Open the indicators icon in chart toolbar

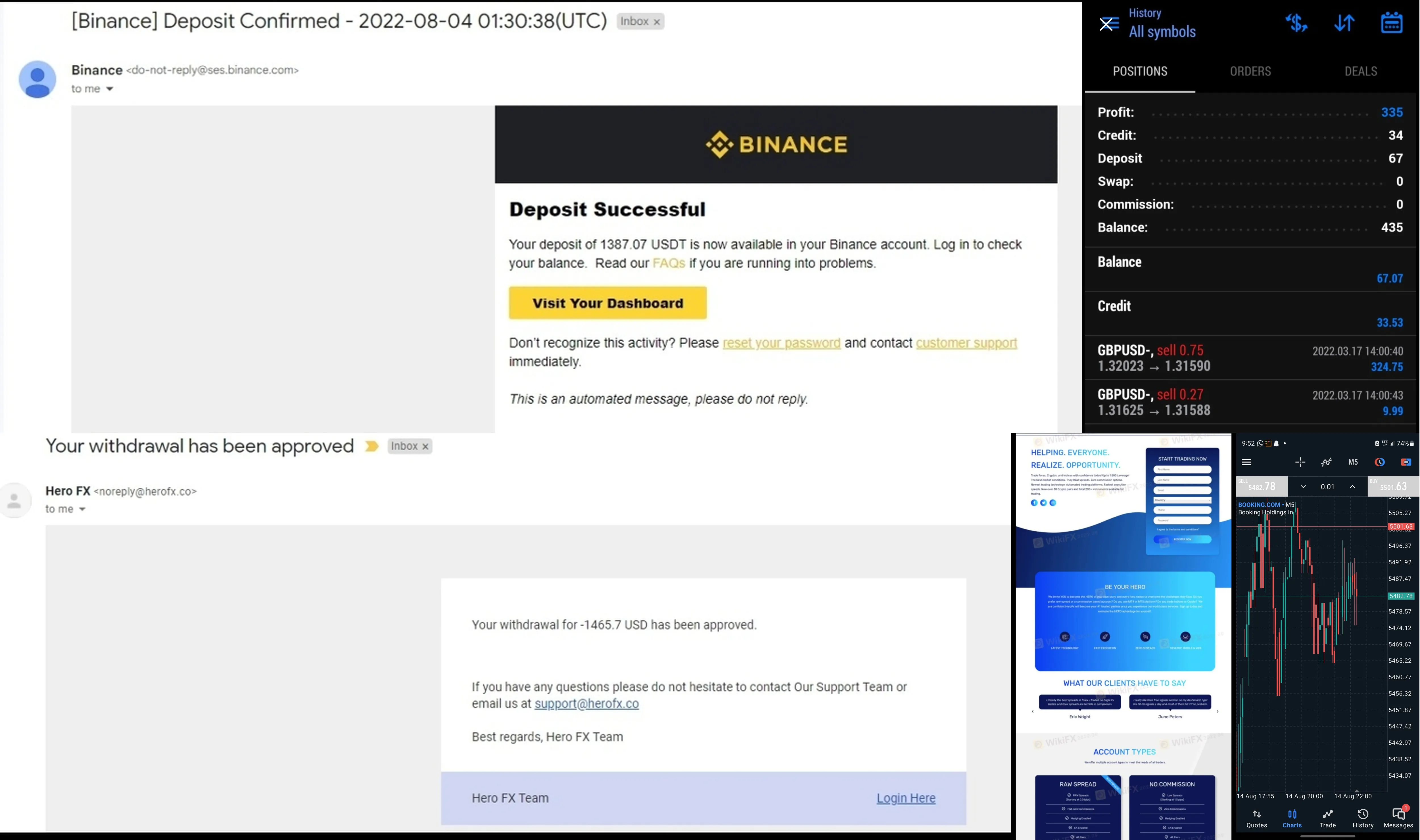pyautogui.click(x=1327, y=462)
